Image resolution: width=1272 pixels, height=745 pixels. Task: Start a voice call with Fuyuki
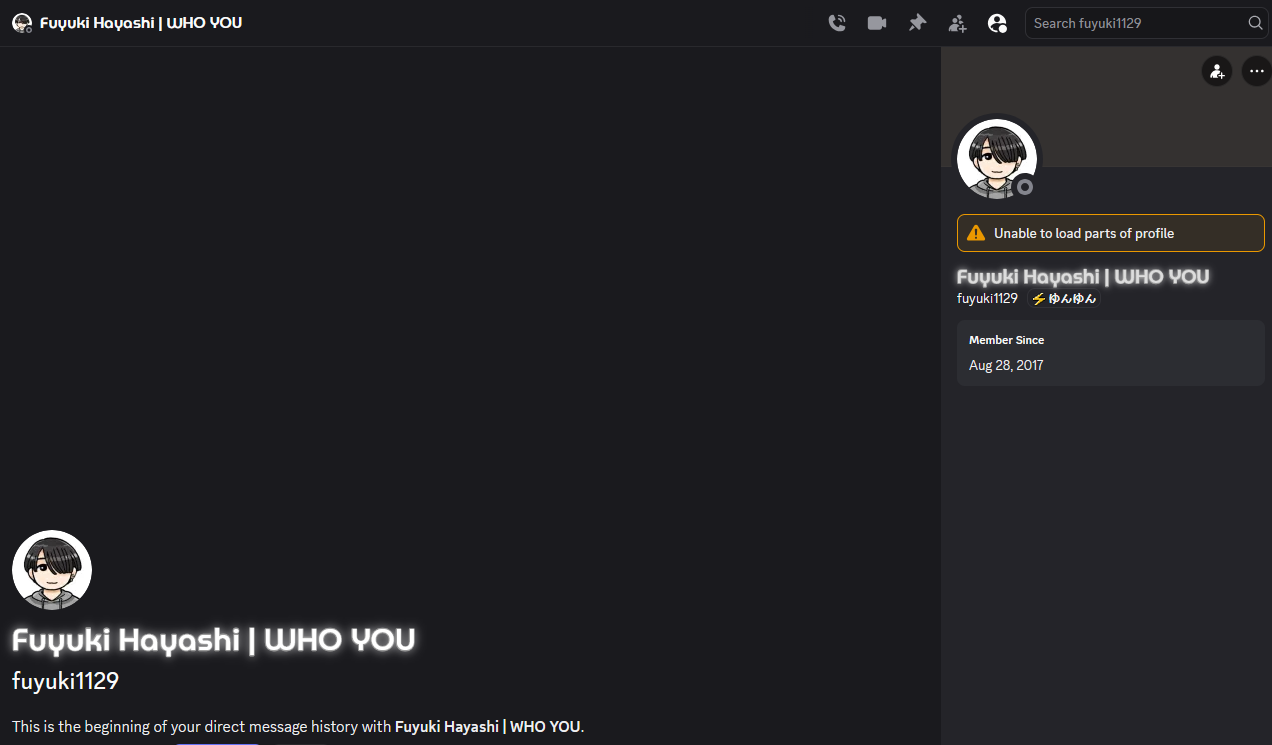tap(837, 23)
